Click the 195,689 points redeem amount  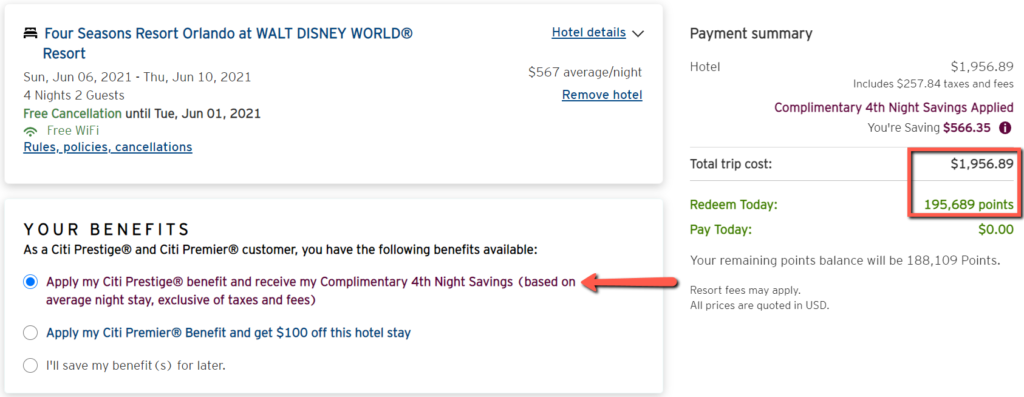[x=968, y=205]
